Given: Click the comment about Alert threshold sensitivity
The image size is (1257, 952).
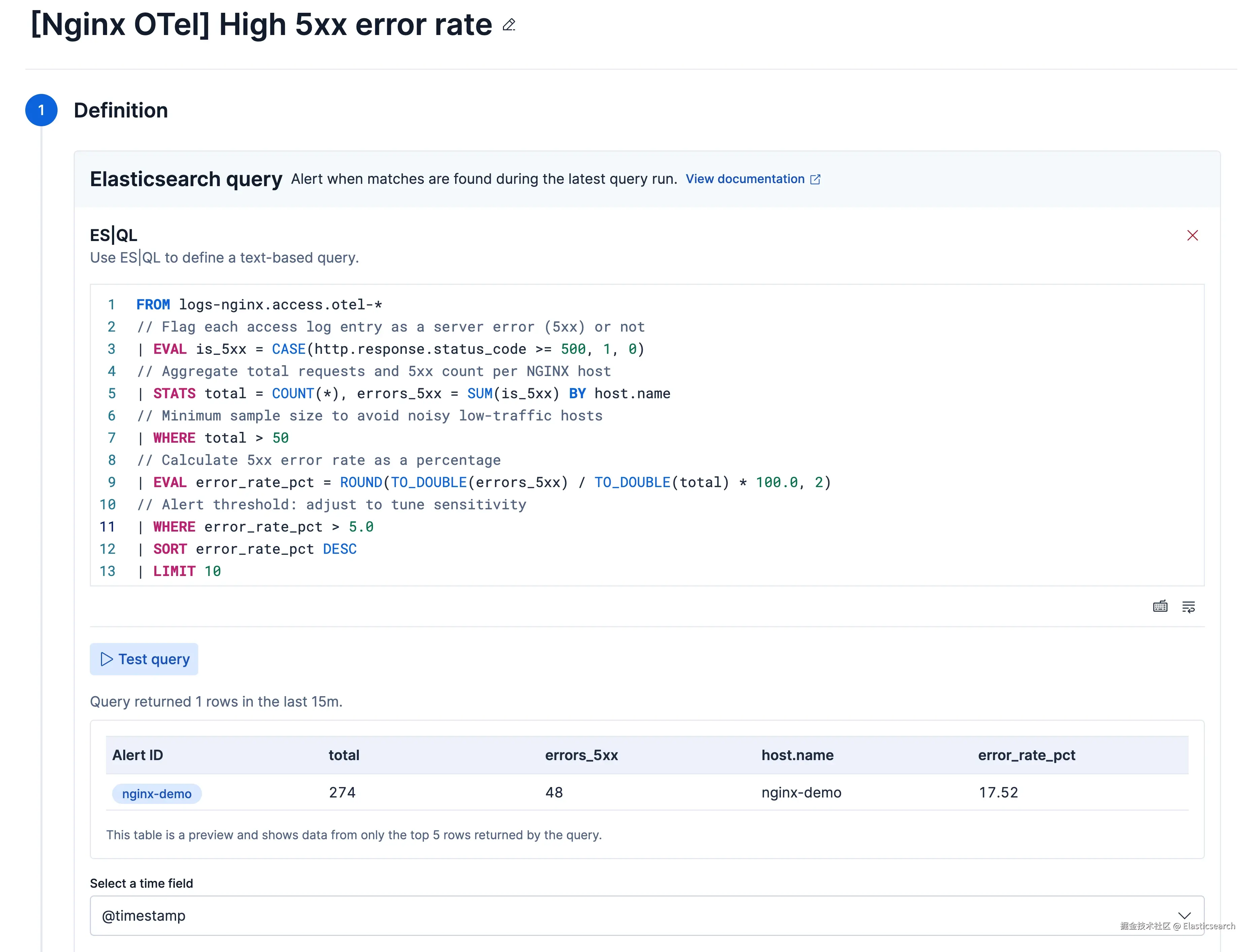Looking at the screenshot, I should (331, 504).
